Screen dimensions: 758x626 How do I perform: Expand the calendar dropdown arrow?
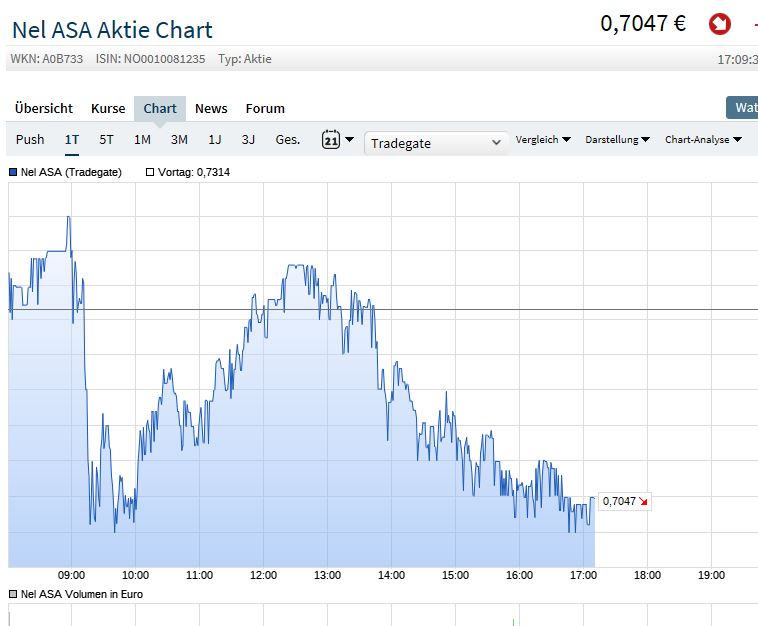click(x=349, y=140)
